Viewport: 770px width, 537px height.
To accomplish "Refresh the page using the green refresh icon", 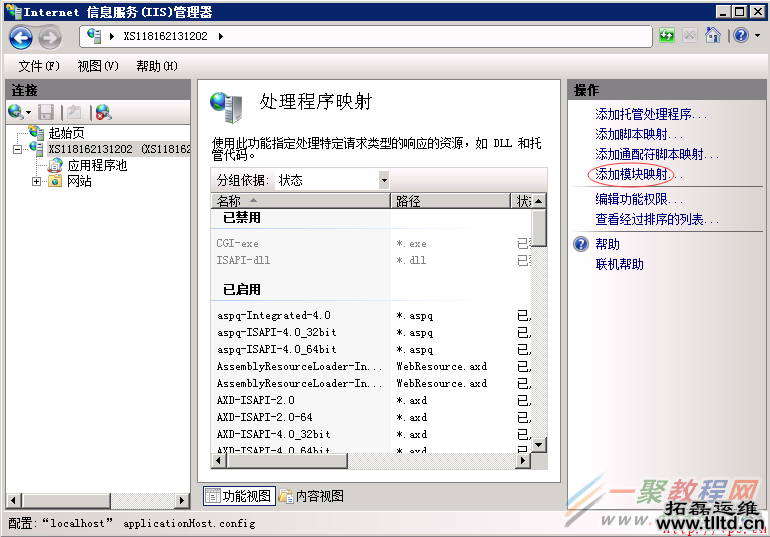I will pos(666,36).
